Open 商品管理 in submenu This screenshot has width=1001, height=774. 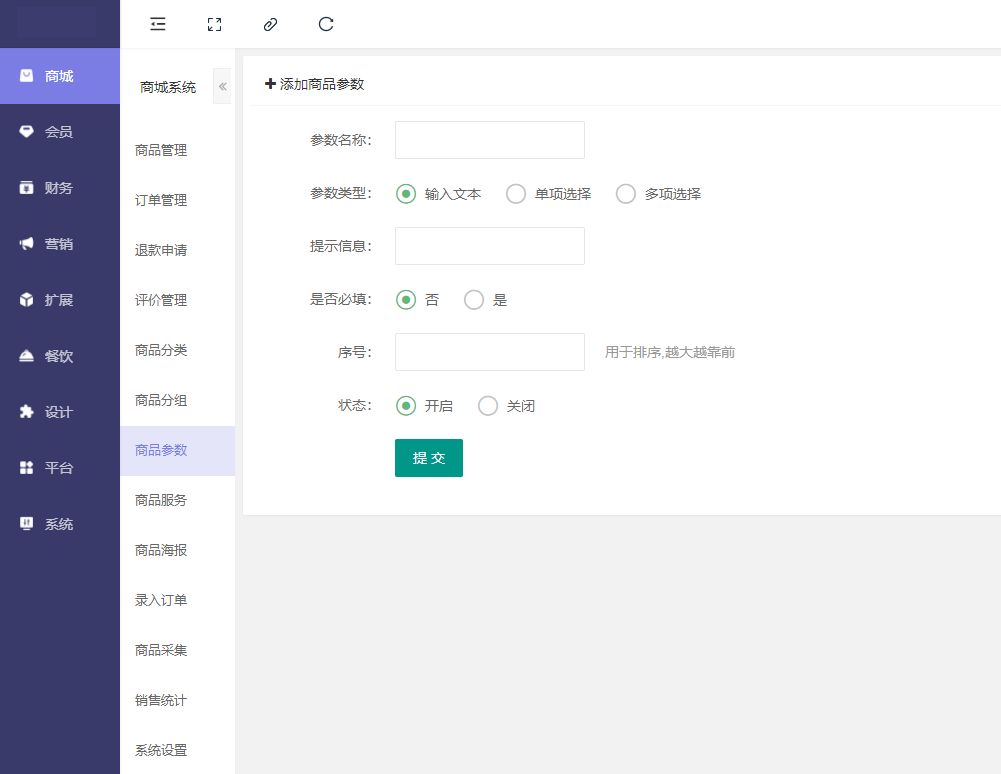[x=161, y=150]
